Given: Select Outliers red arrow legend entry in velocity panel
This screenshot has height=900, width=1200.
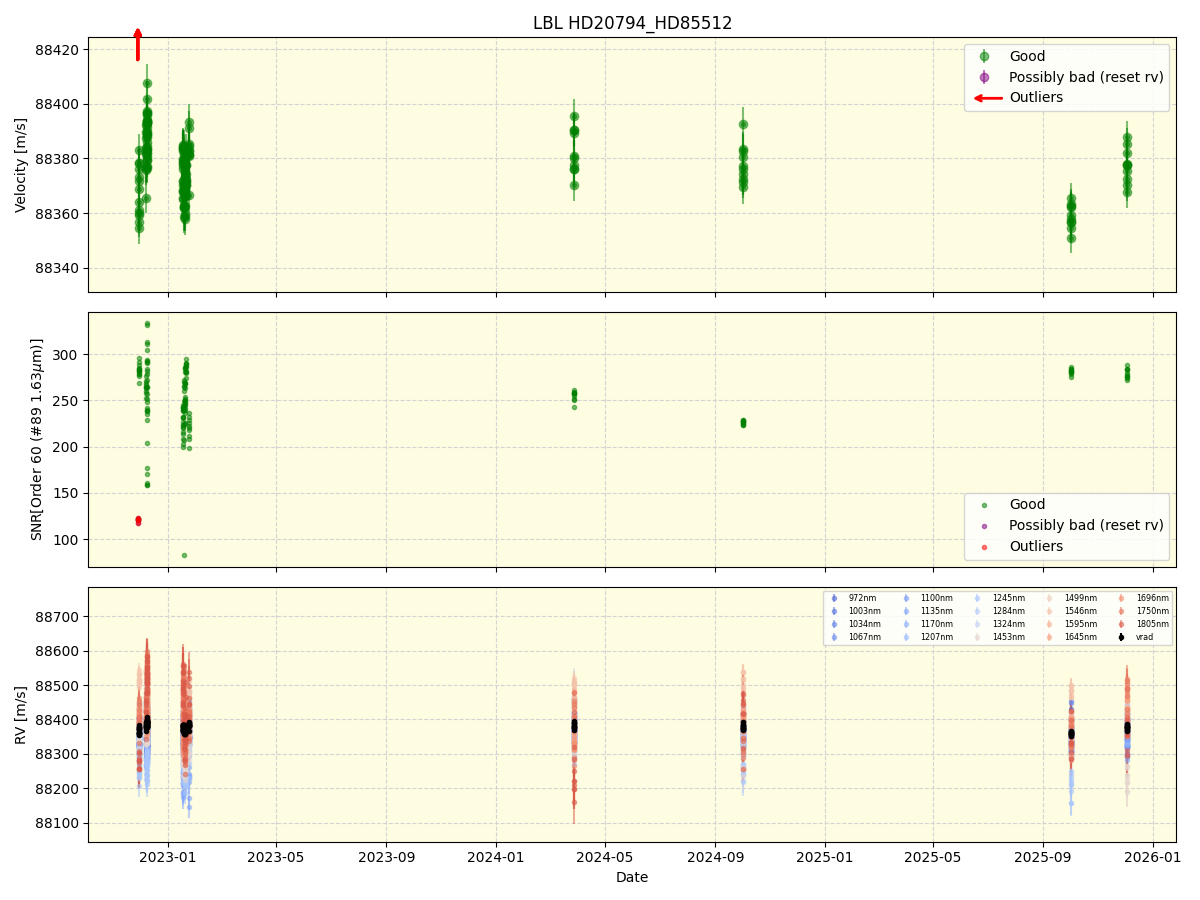Looking at the screenshot, I should [1018, 98].
